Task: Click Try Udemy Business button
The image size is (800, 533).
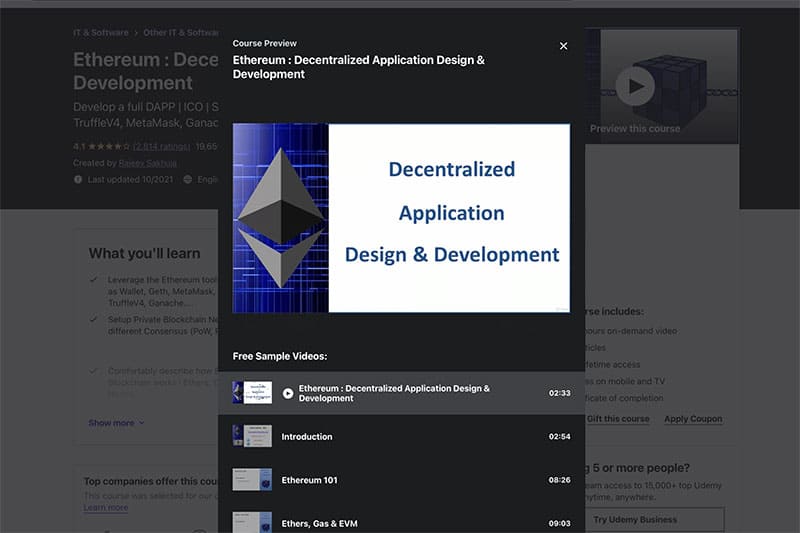Action: point(655,520)
